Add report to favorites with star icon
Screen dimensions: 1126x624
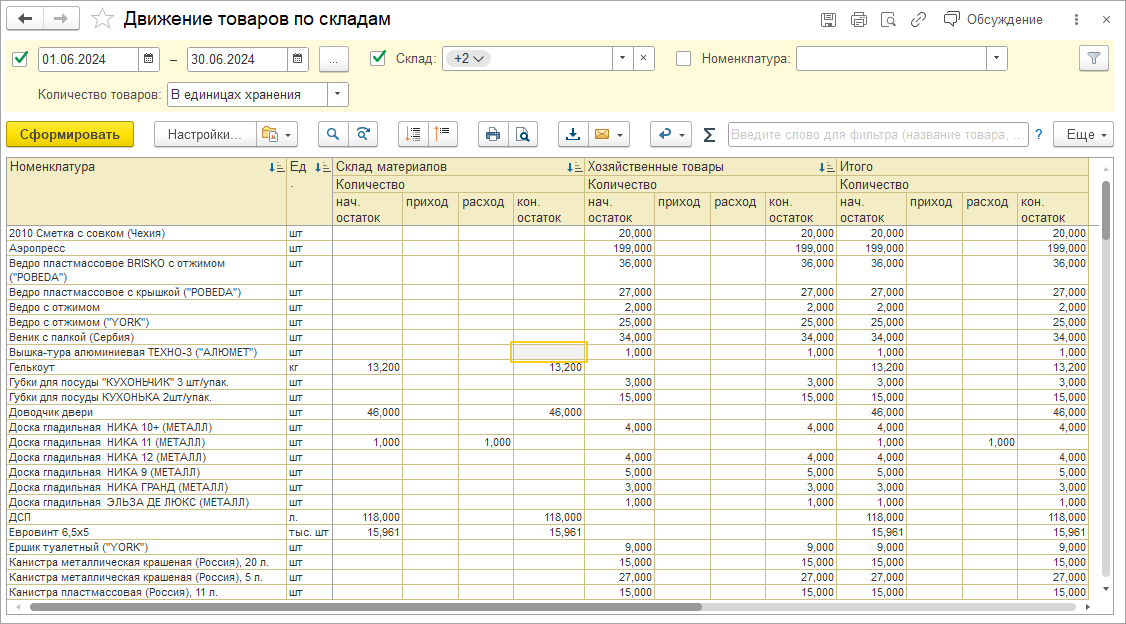[101, 19]
